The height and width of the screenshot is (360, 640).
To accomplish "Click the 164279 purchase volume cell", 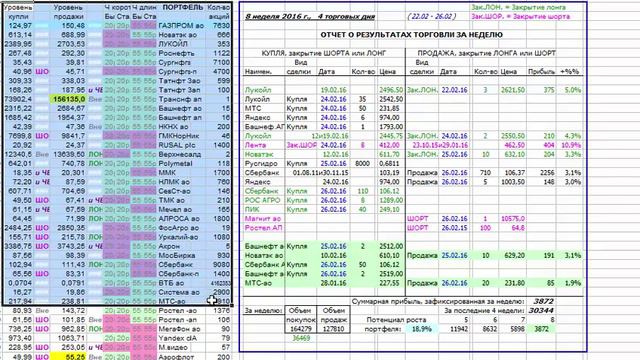I will [301, 329].
